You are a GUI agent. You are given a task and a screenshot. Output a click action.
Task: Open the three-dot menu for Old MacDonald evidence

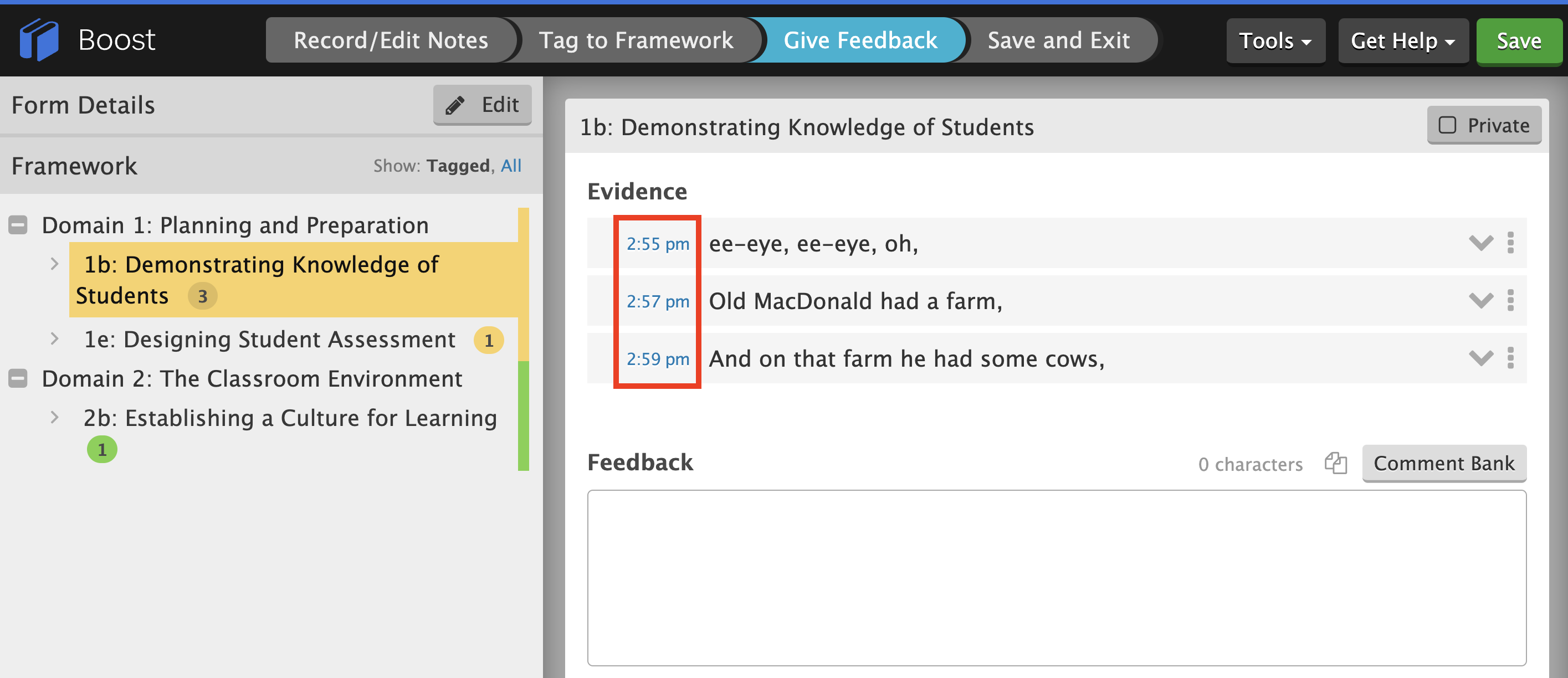coord(1510,301)
